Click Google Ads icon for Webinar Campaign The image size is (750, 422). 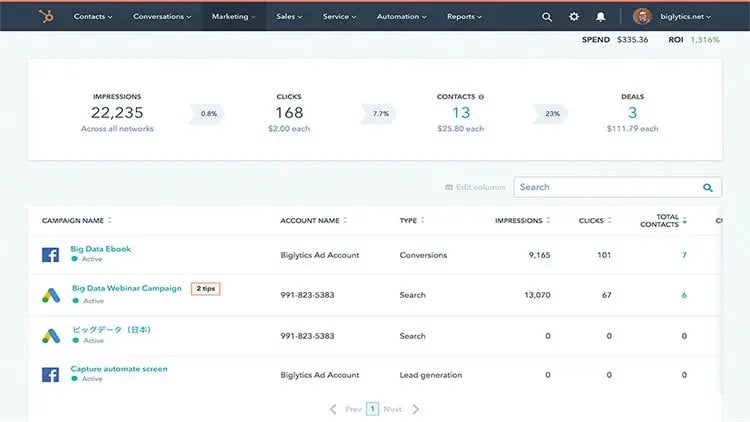coord(51,295)
